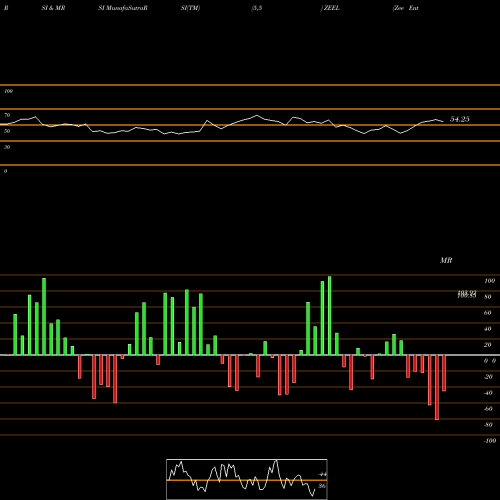Image resolution: width=500 pixels, height=500 pixels.
Task: Click the "(Zee Ent" company name text
Action: (406, 8)
